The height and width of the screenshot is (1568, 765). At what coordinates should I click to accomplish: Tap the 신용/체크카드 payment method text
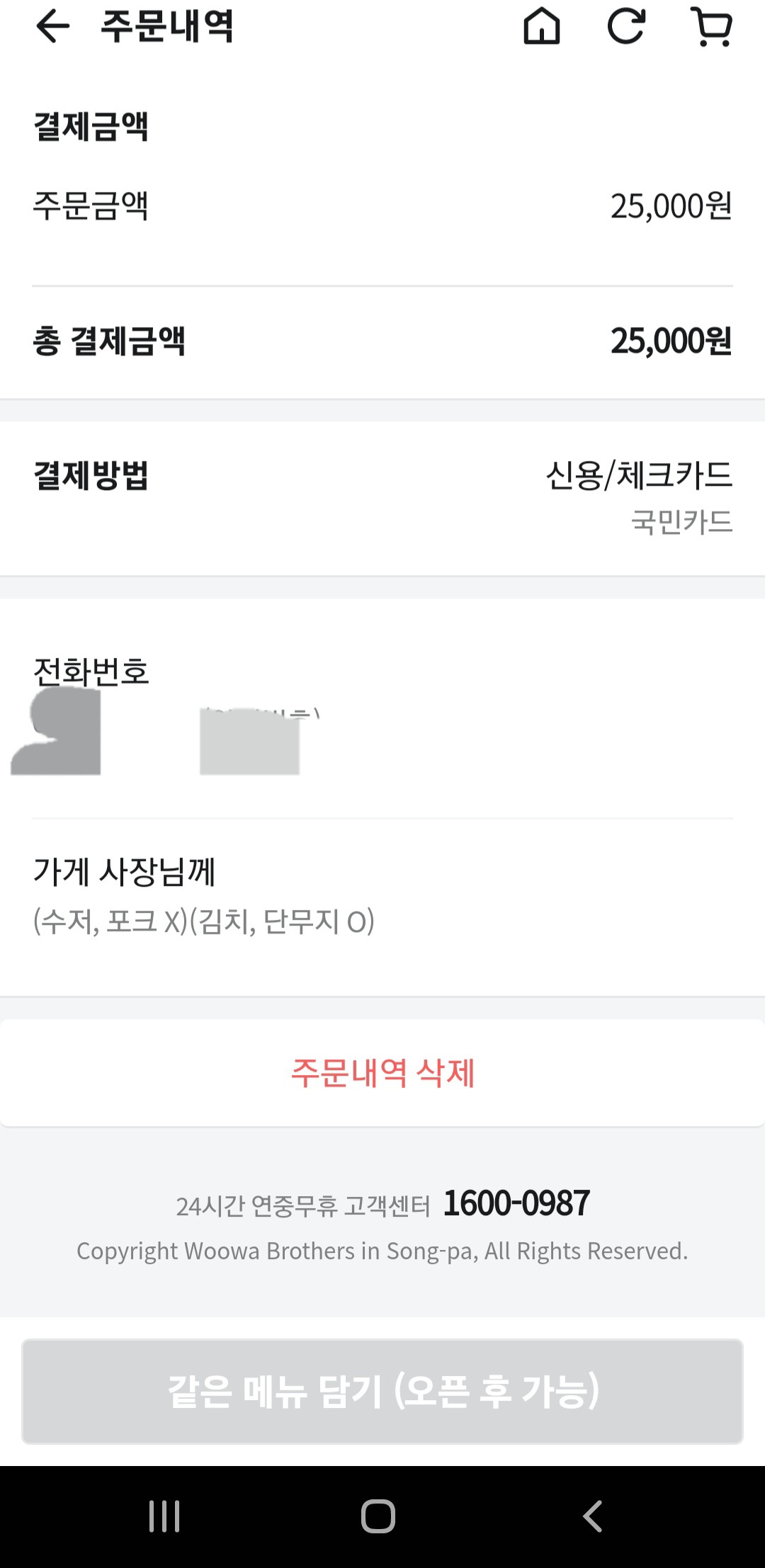[x=639, y=475]
